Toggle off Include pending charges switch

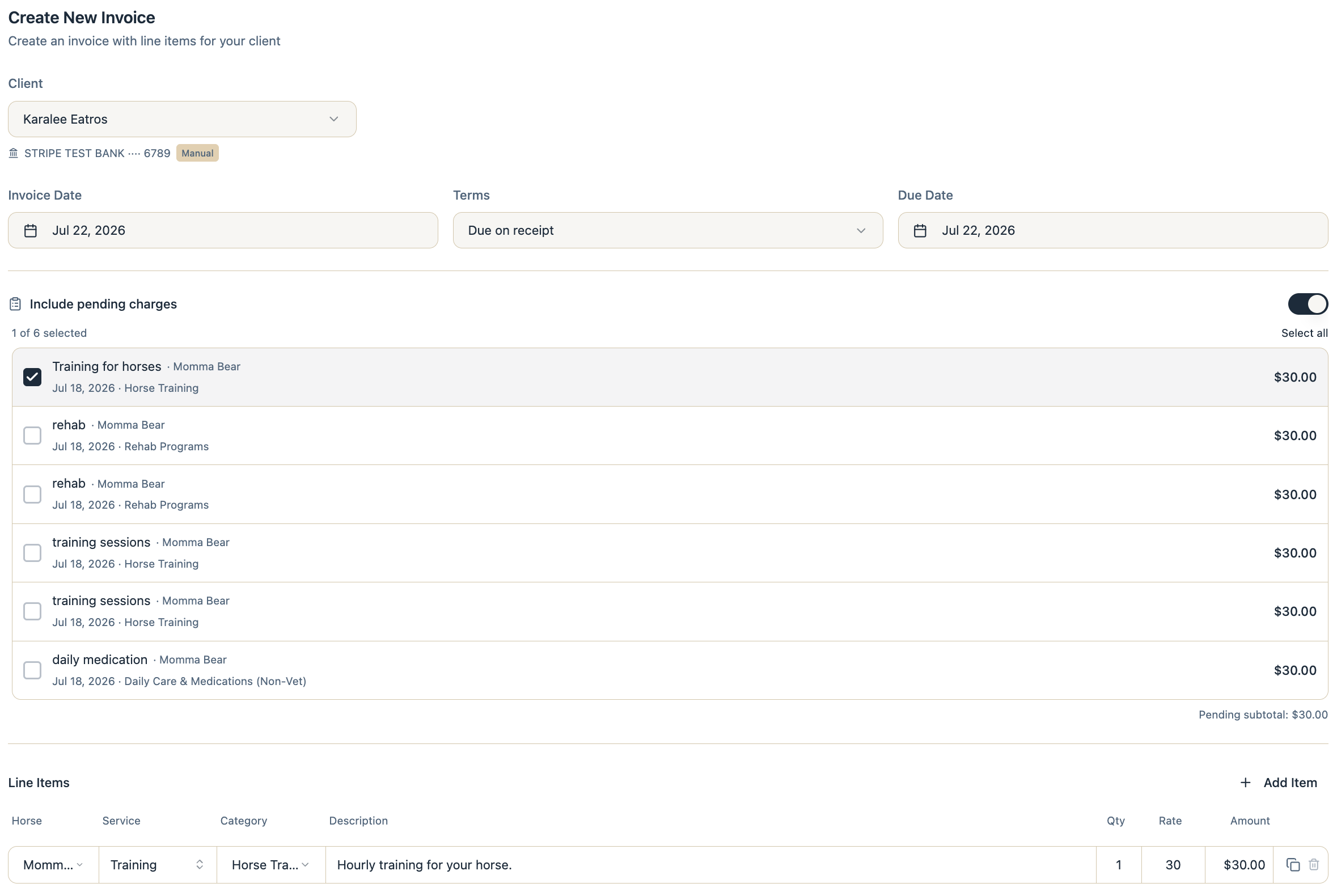point(1308,304)
